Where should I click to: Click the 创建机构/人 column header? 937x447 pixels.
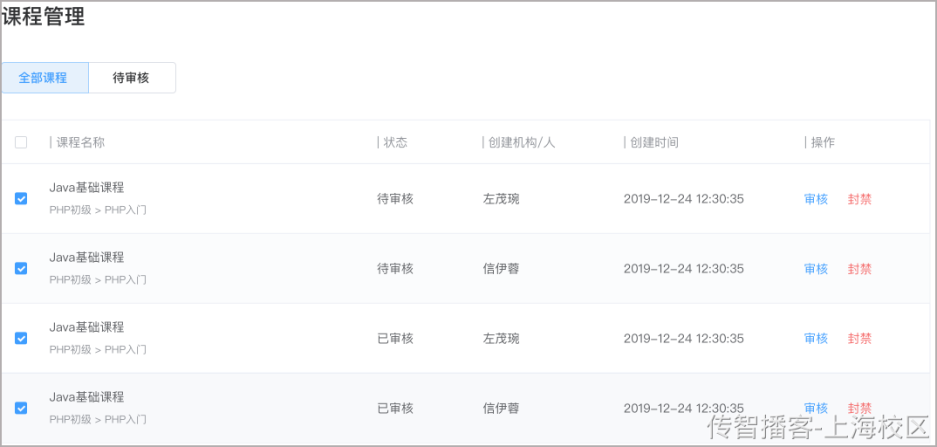(522, 142)
